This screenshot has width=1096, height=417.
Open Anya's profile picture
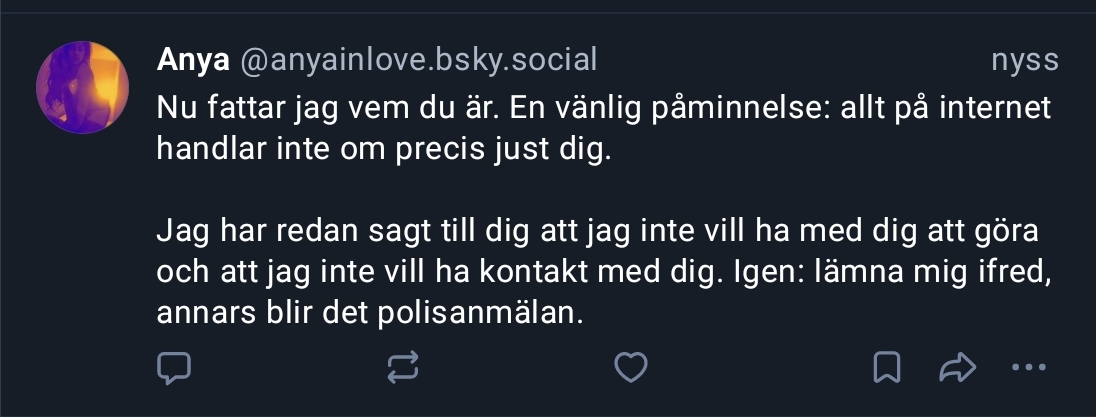click(x=82, y=87)
